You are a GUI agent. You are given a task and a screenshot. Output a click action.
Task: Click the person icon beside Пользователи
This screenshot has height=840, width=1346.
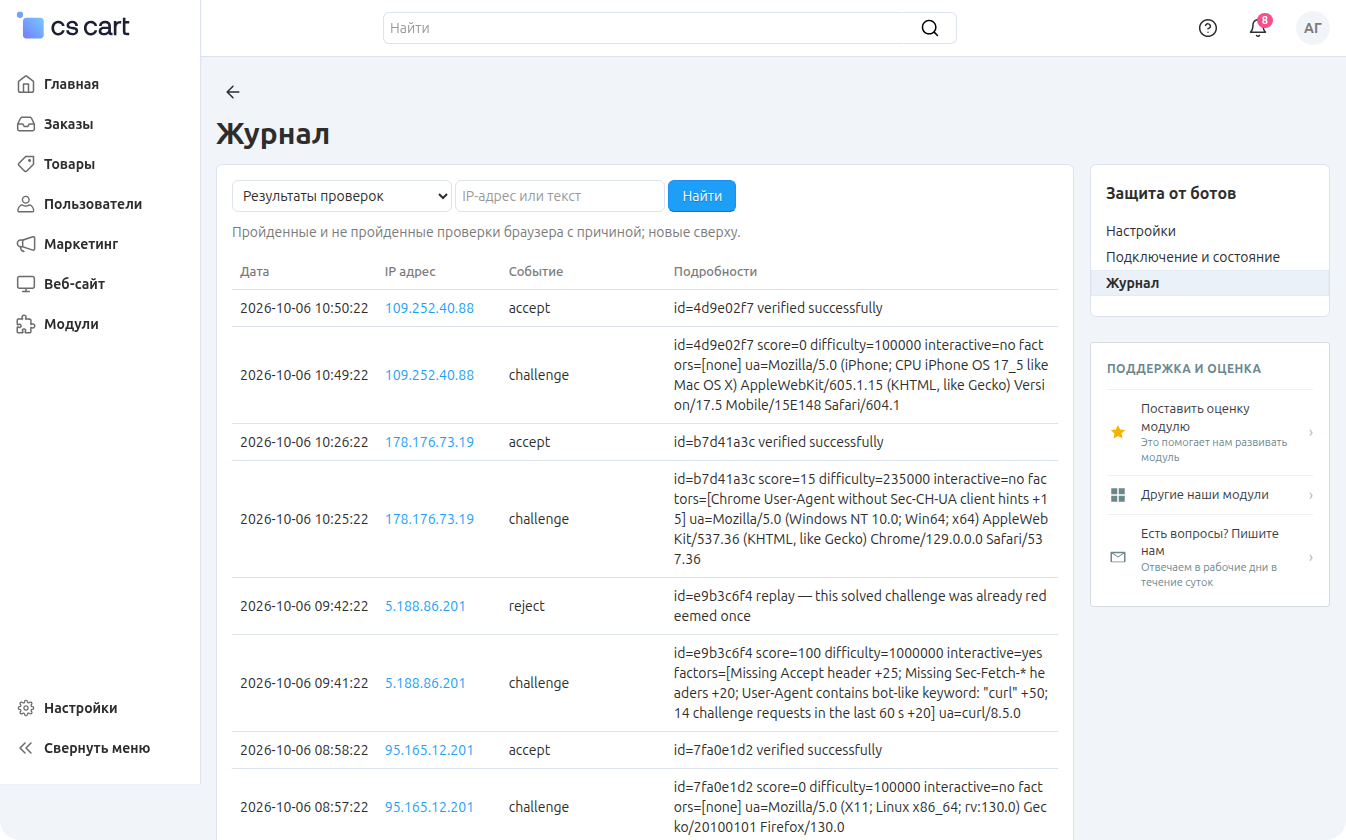[26, 204]
